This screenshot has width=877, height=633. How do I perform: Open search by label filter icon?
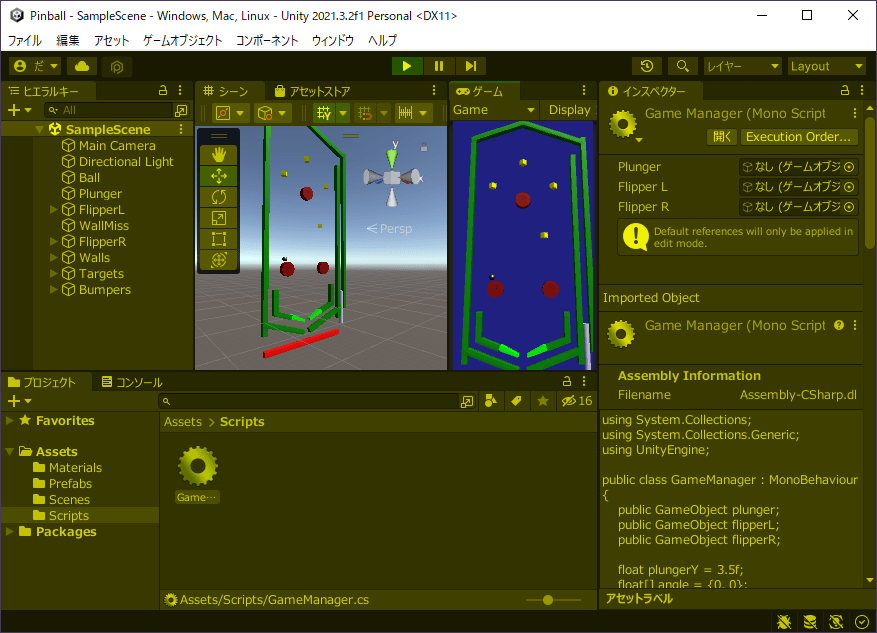click(516, 401)
